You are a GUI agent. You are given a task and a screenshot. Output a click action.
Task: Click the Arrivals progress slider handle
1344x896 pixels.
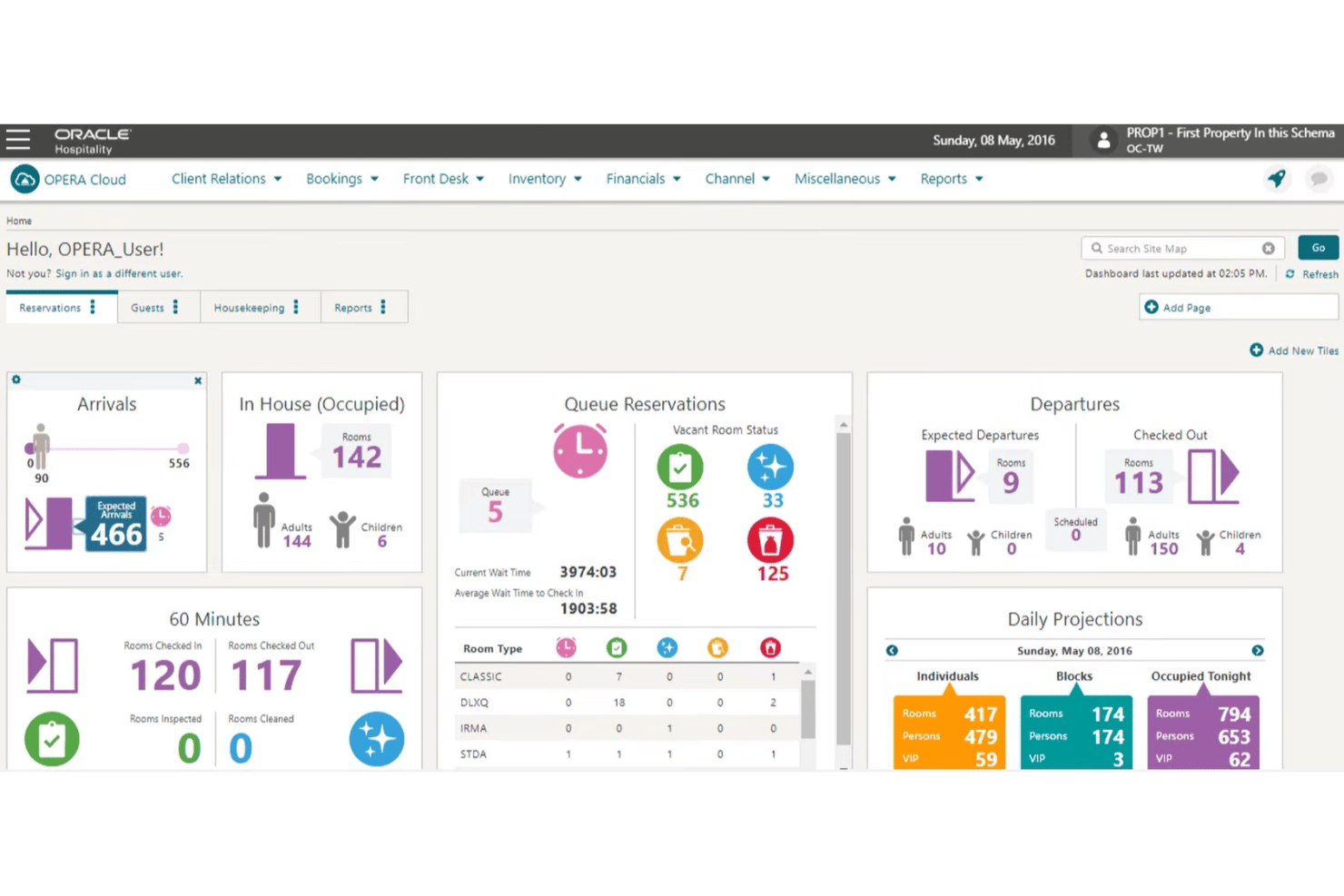tap(29, 448)
